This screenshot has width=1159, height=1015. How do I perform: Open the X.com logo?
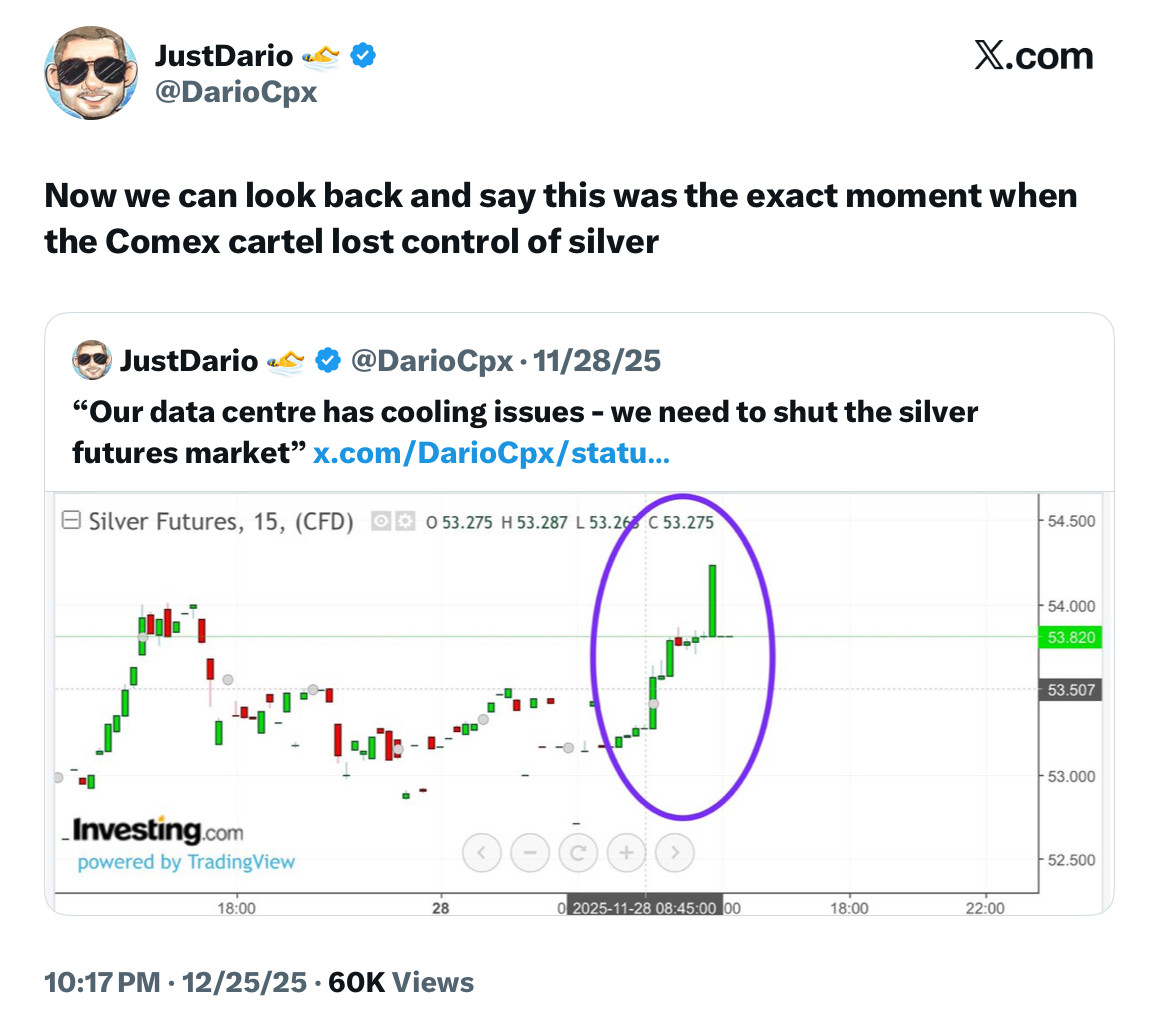(x=1033, y=56)
